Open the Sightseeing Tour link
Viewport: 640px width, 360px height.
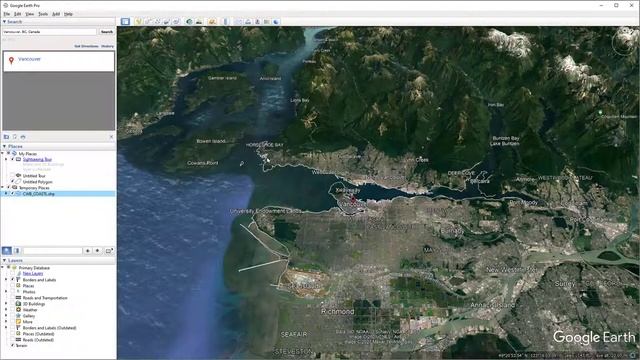(37, 160)
